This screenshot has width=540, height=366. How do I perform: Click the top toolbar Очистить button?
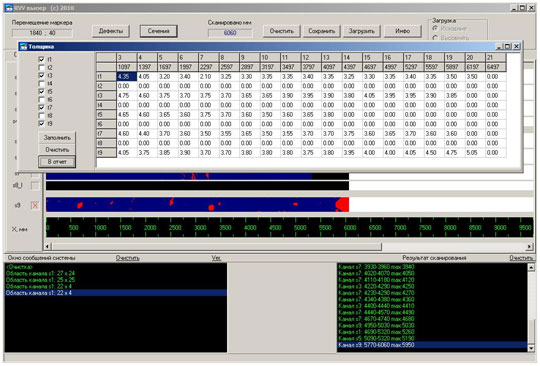coord(281,31)
